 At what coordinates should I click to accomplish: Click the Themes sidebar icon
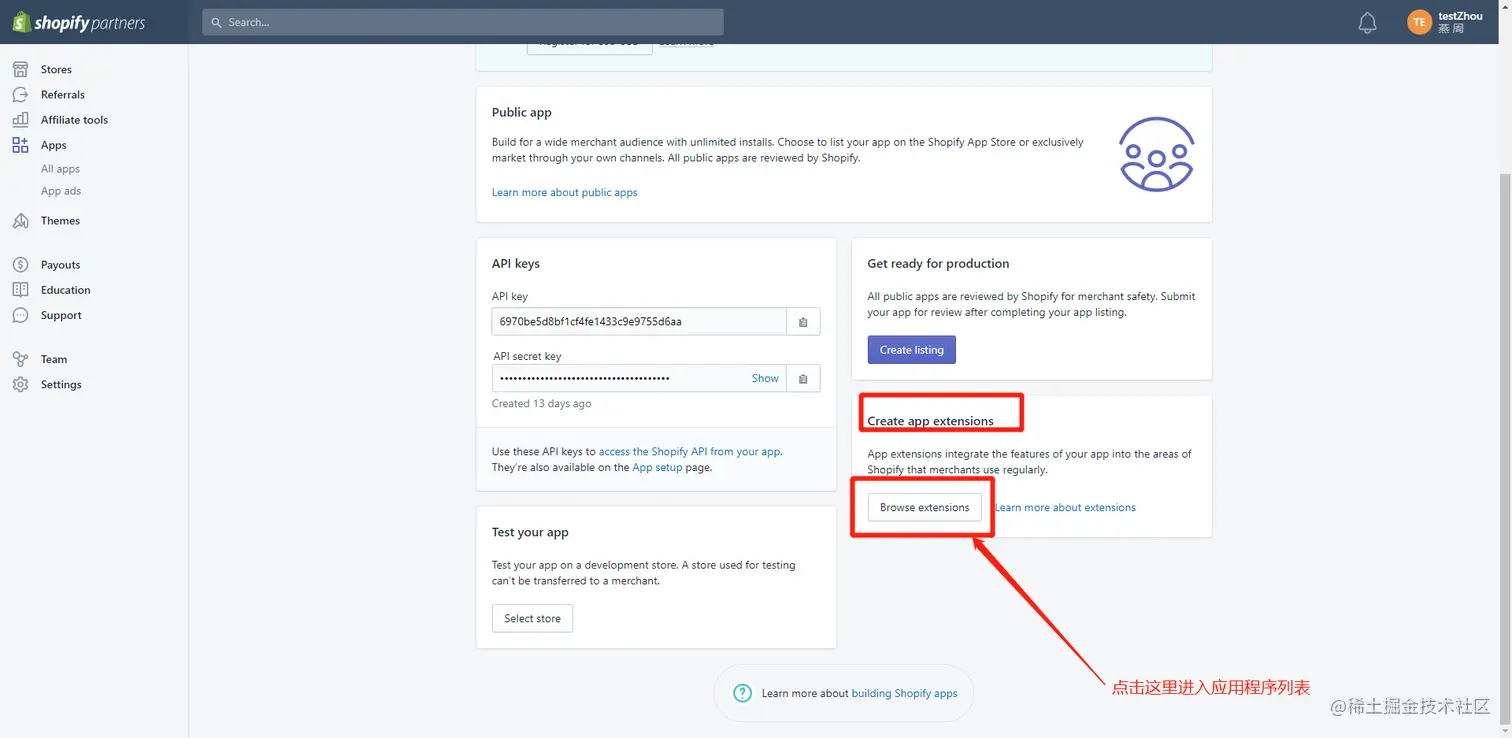tap(20, 220)
